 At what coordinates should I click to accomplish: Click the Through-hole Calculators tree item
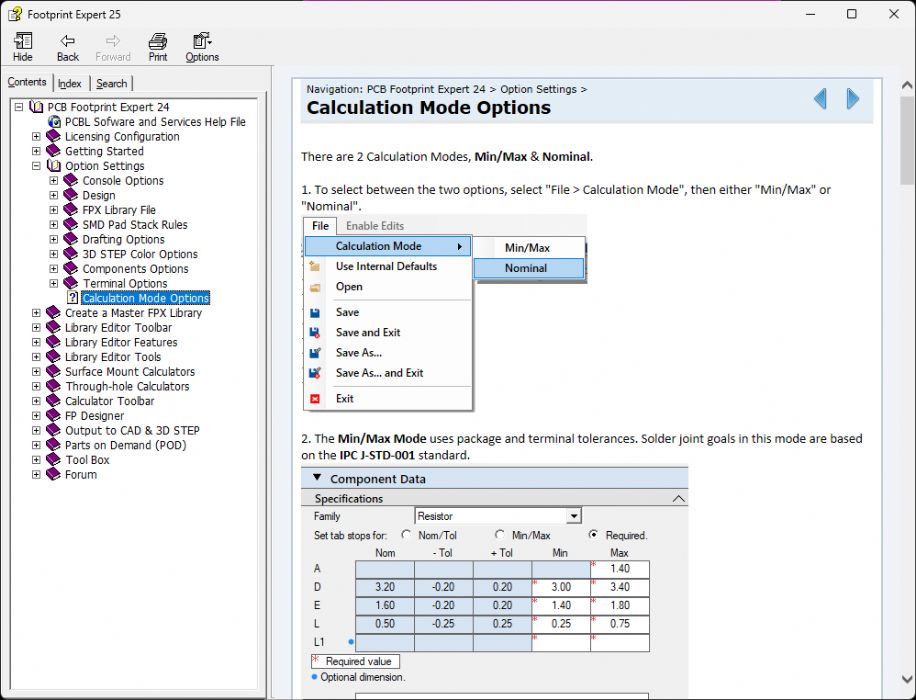pyautogui.click(x=127, y=386)
